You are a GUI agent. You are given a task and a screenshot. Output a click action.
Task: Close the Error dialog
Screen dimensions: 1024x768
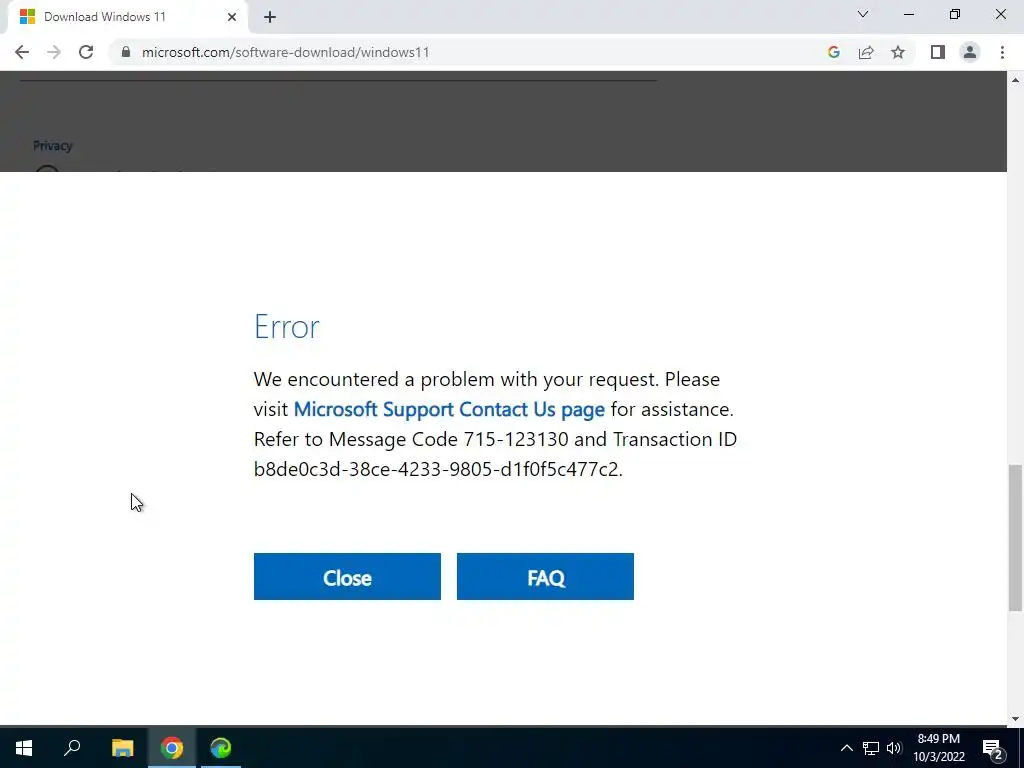347,577
